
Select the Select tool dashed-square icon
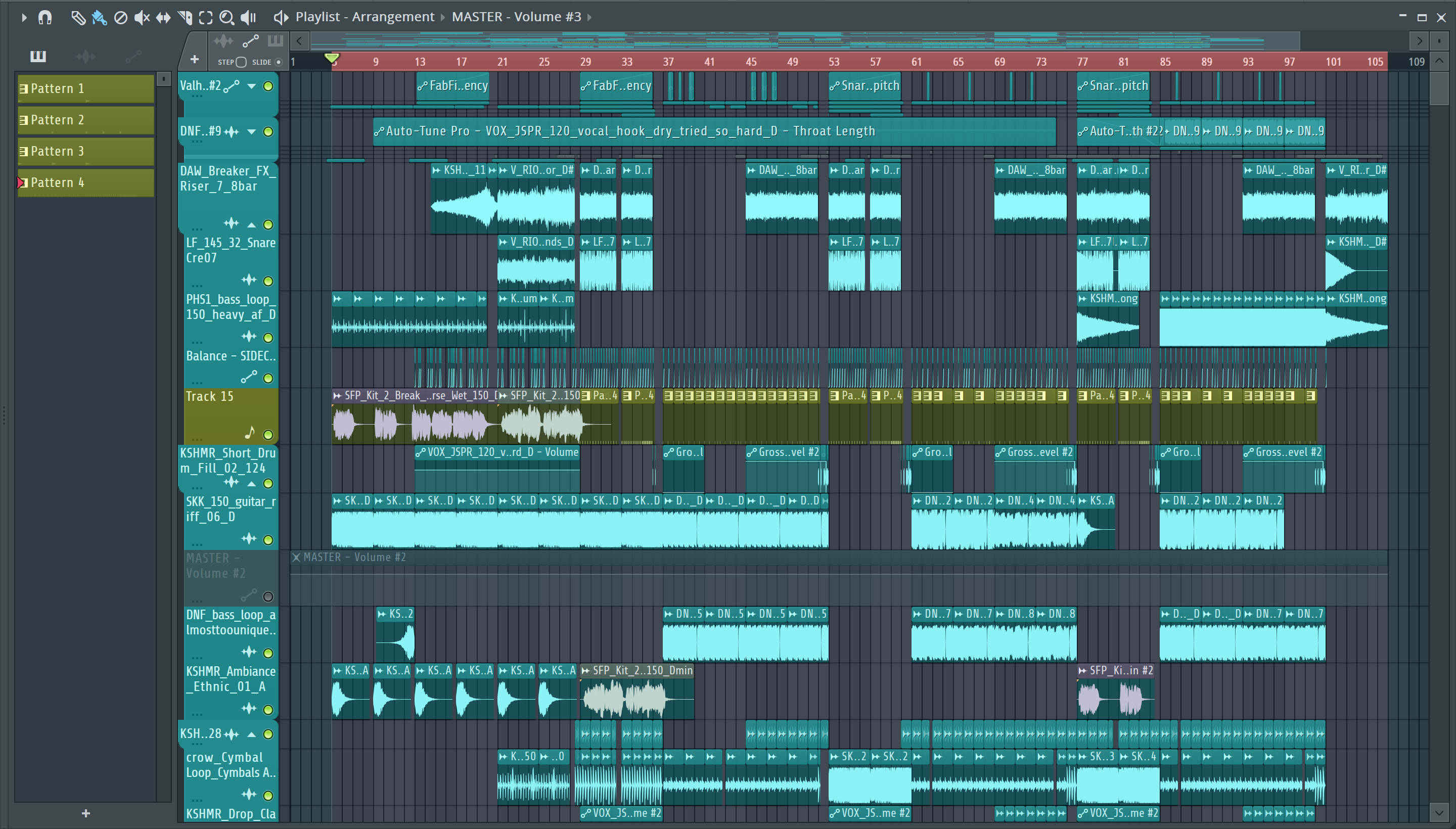pos(206,18)
